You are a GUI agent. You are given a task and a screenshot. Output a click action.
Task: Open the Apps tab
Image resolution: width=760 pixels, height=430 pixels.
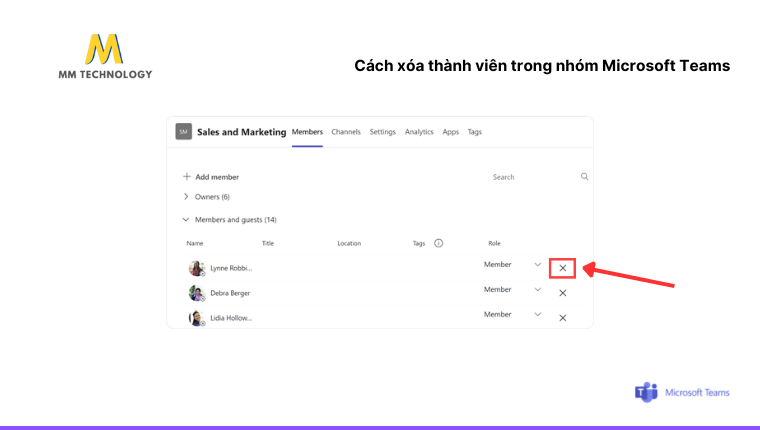[x=451, y=132]
